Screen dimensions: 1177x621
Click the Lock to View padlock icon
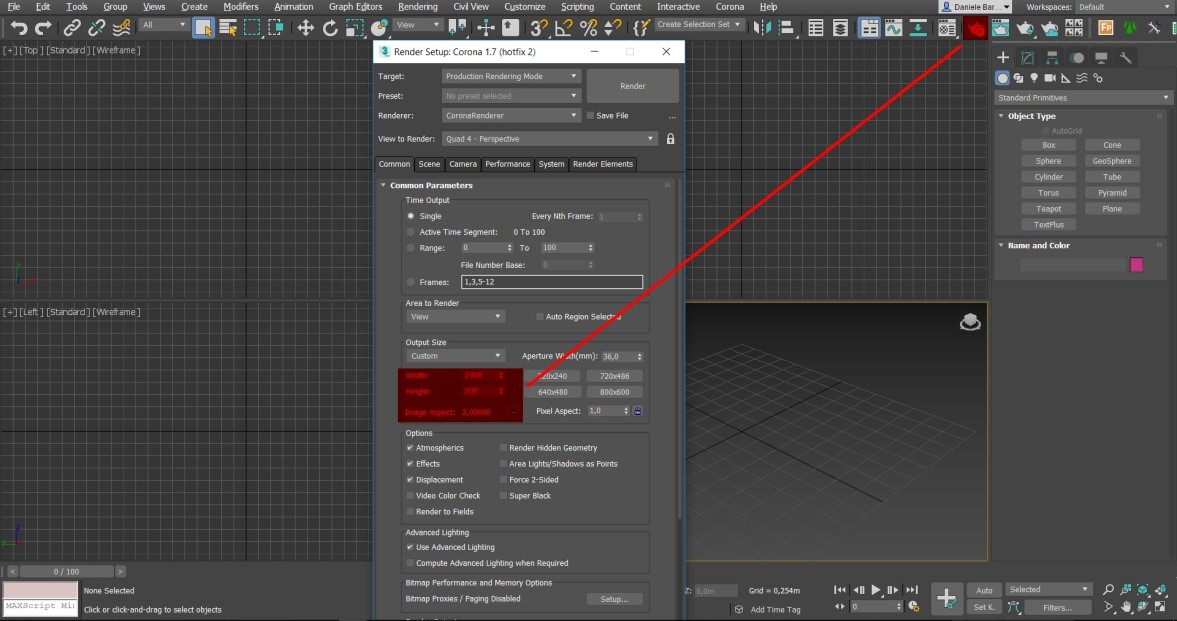coord(670,139)
